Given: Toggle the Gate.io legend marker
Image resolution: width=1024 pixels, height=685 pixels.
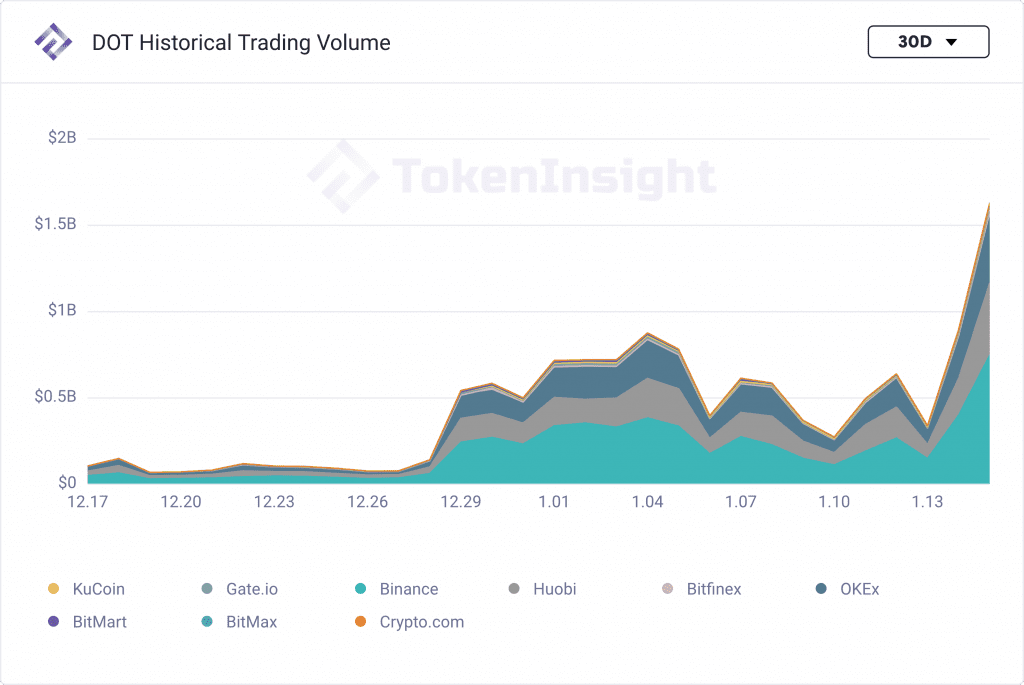Looking at the screenshot, I should (207, 588).
